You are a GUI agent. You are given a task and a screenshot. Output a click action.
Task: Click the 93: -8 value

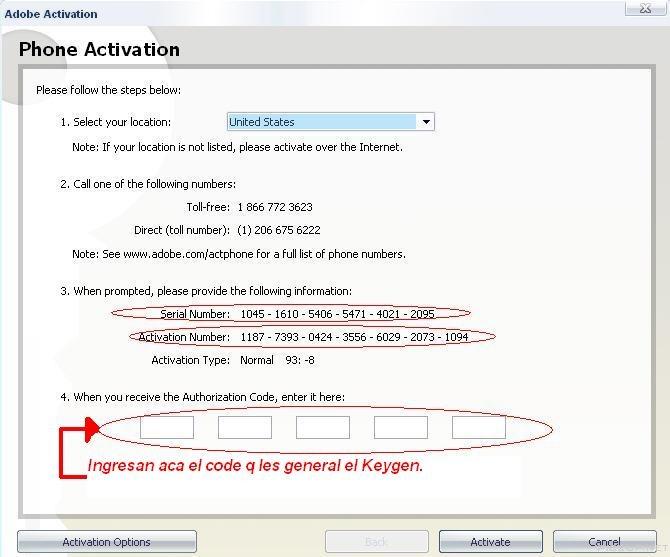tap(300, 360)
